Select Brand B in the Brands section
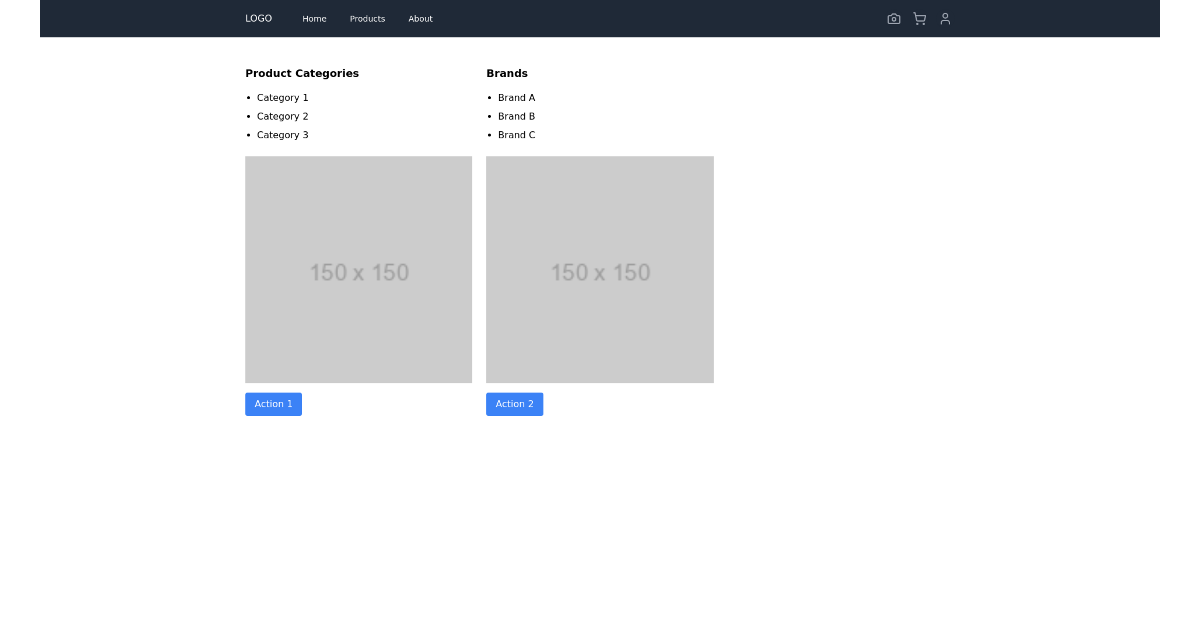1200x630 pixels. coord(517,116)
